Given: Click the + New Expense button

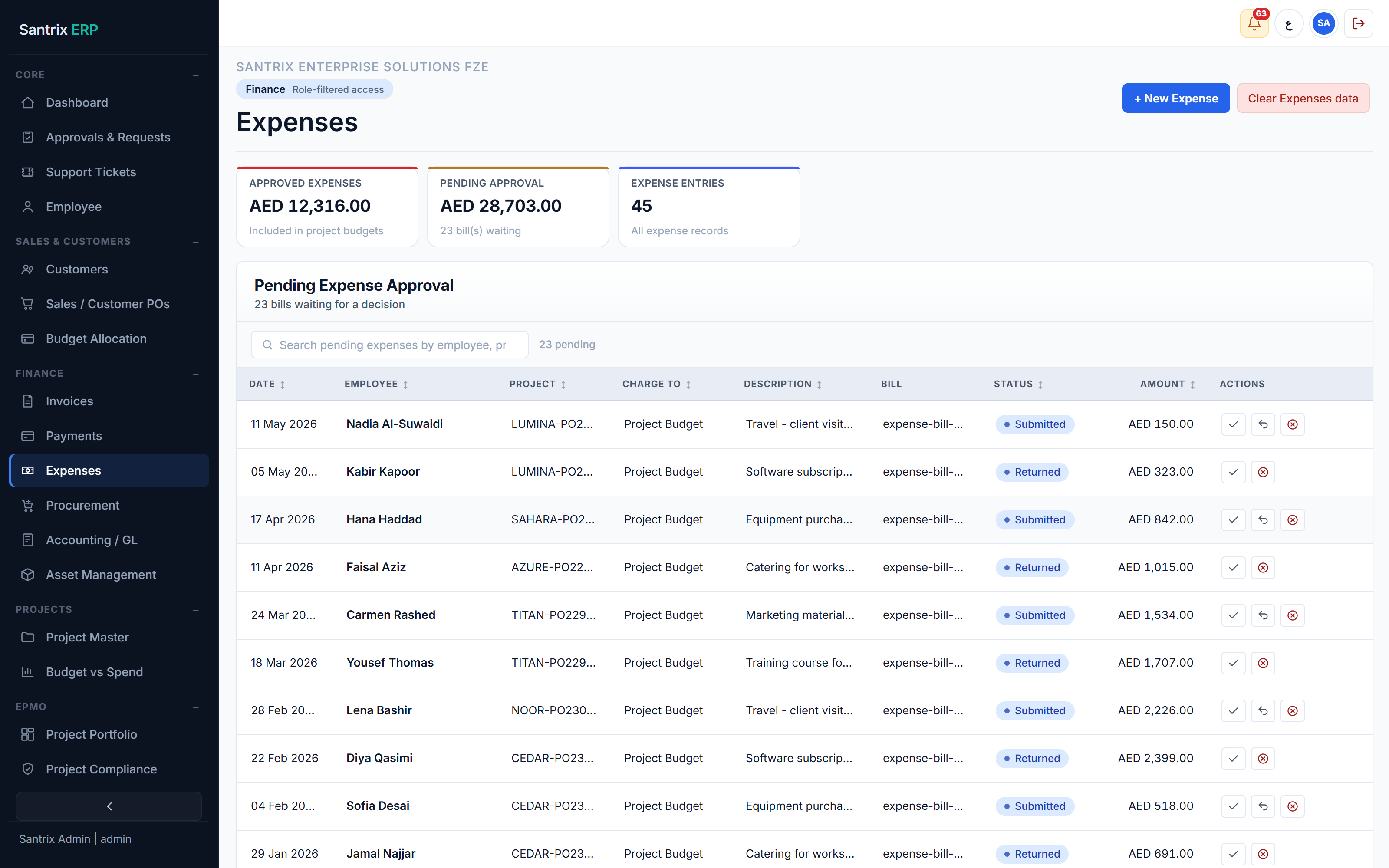Looking at the screenshot, I should (x=1175, y=98).
